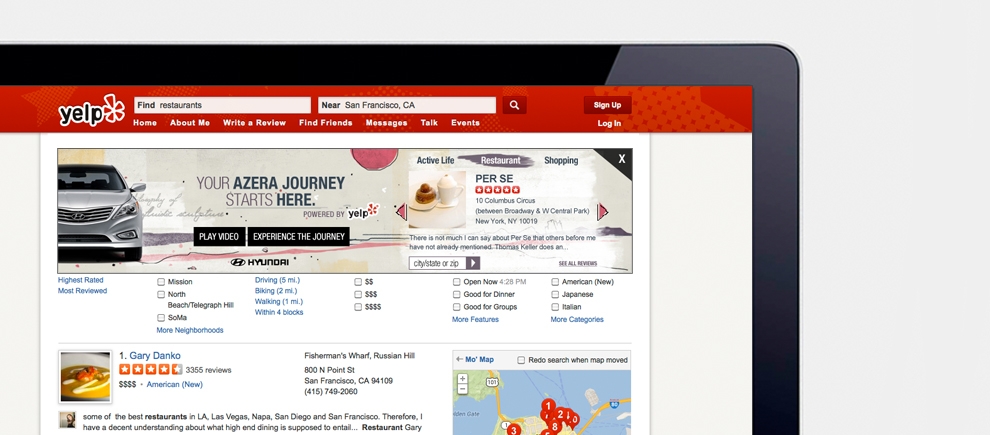Open About Me page

point(189,123)
